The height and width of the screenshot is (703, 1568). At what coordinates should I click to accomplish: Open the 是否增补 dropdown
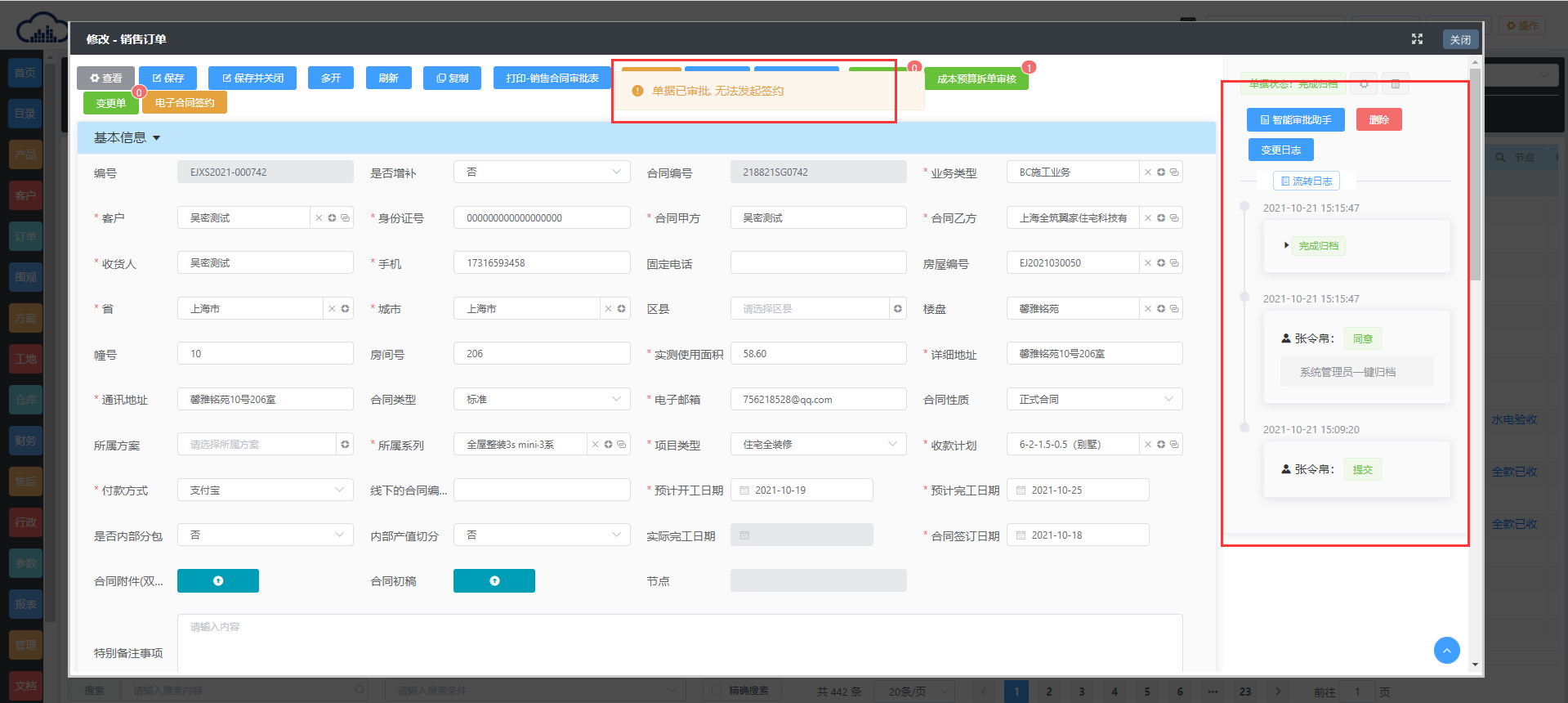point(616,172)
